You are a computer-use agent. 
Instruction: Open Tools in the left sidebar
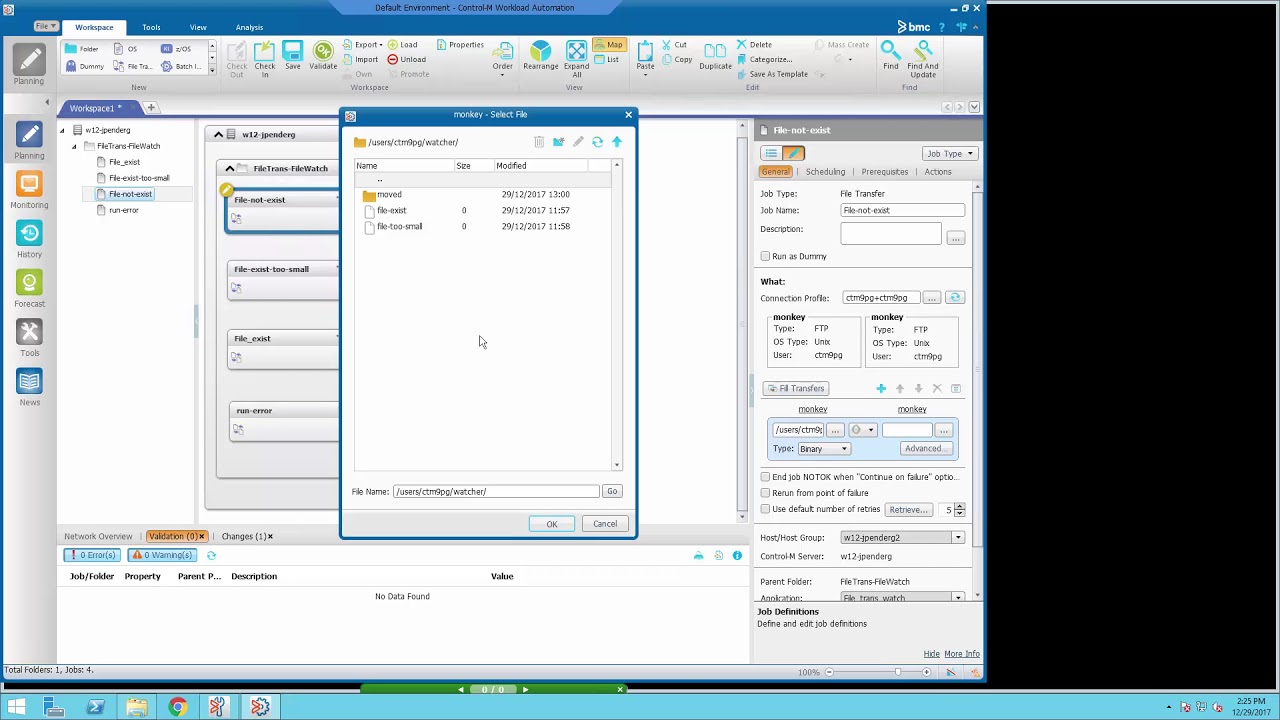(29, 339)
